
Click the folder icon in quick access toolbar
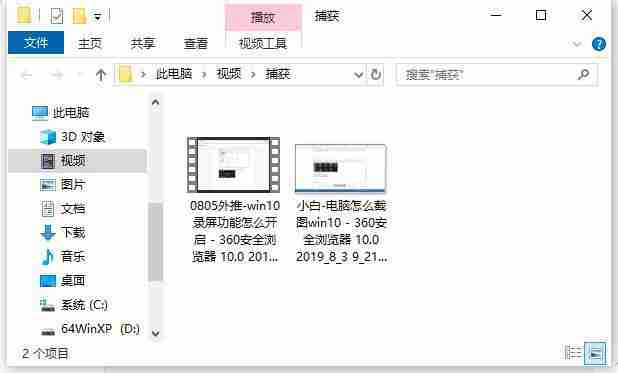point(24,15)
